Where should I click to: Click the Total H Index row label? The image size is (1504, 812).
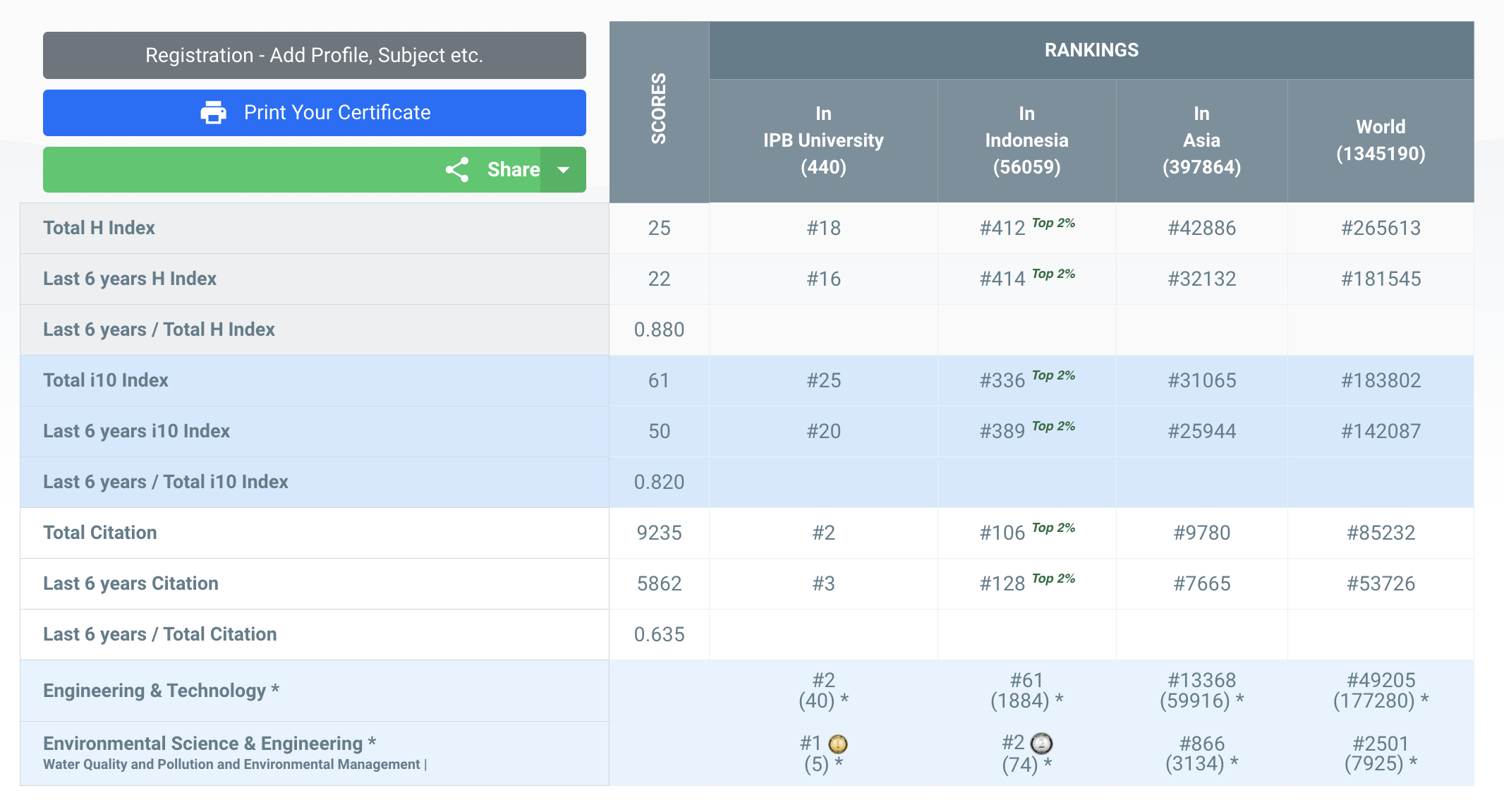coord(99,228)
